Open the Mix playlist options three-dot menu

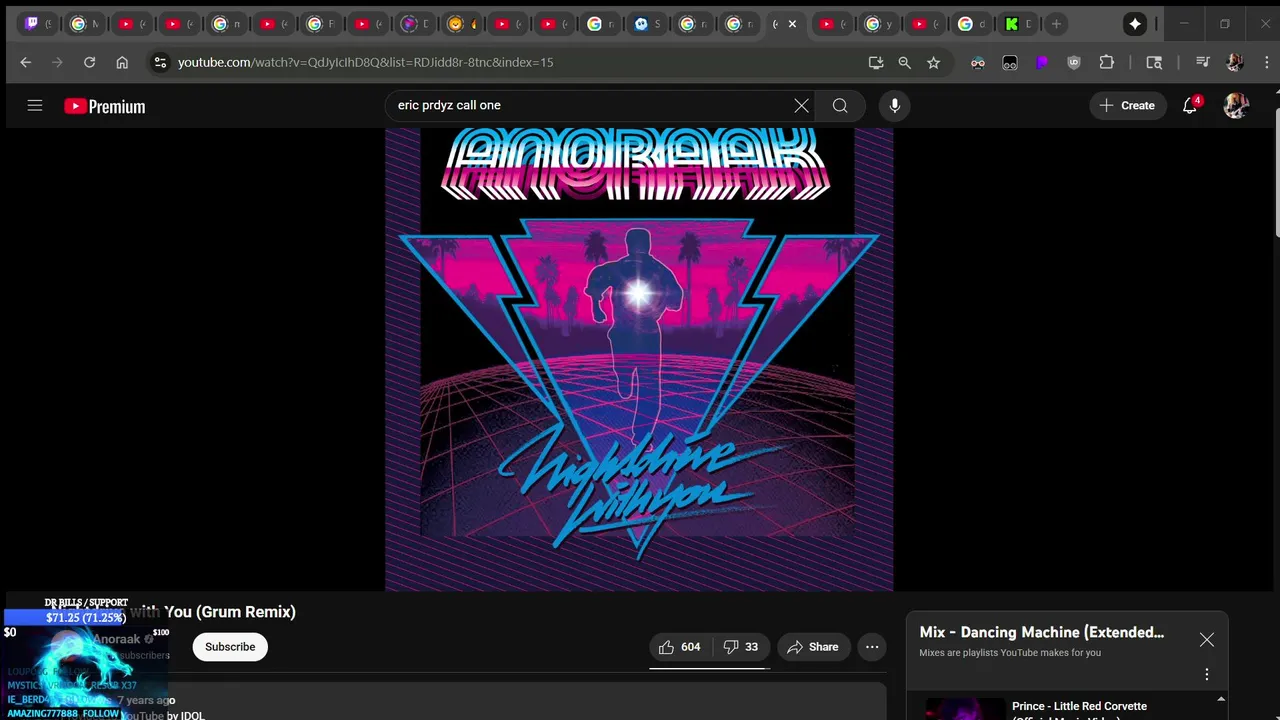click(1207, 674)
